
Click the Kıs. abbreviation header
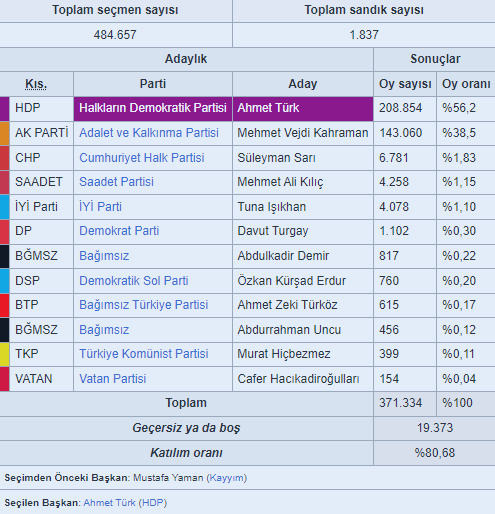point(36,84)
